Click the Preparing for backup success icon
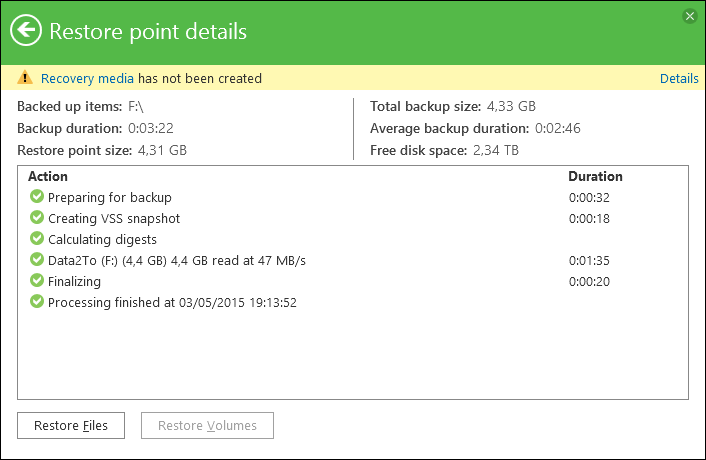Viewport: 706px width, 460px height. [38, 197]
